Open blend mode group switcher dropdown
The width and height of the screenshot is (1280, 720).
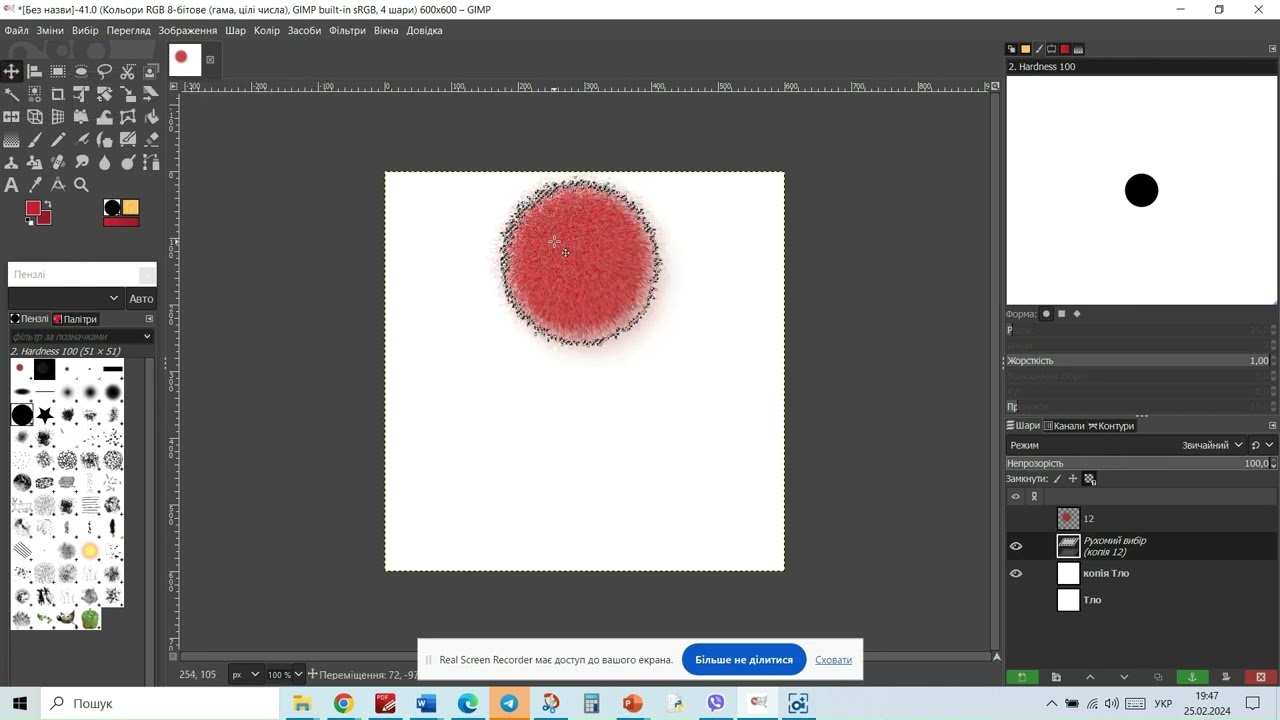(1263, 445)
